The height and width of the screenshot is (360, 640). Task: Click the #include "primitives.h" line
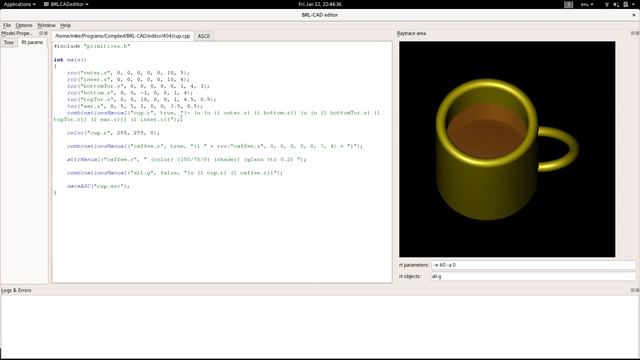pos(92,46)
